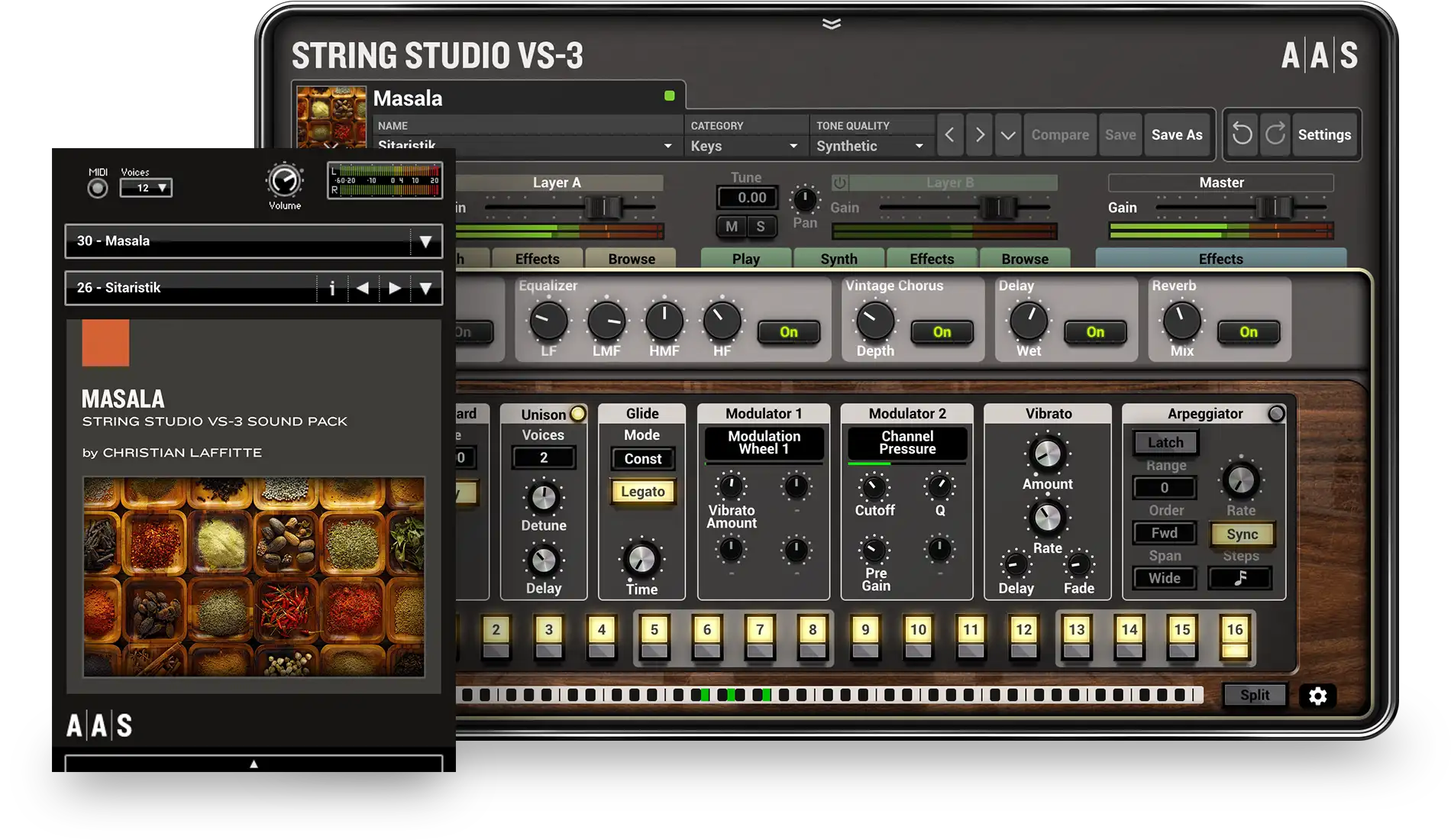1451x840 pixels.
Task: Click the redo arrow icon
Action: [x=1275, y=134]
